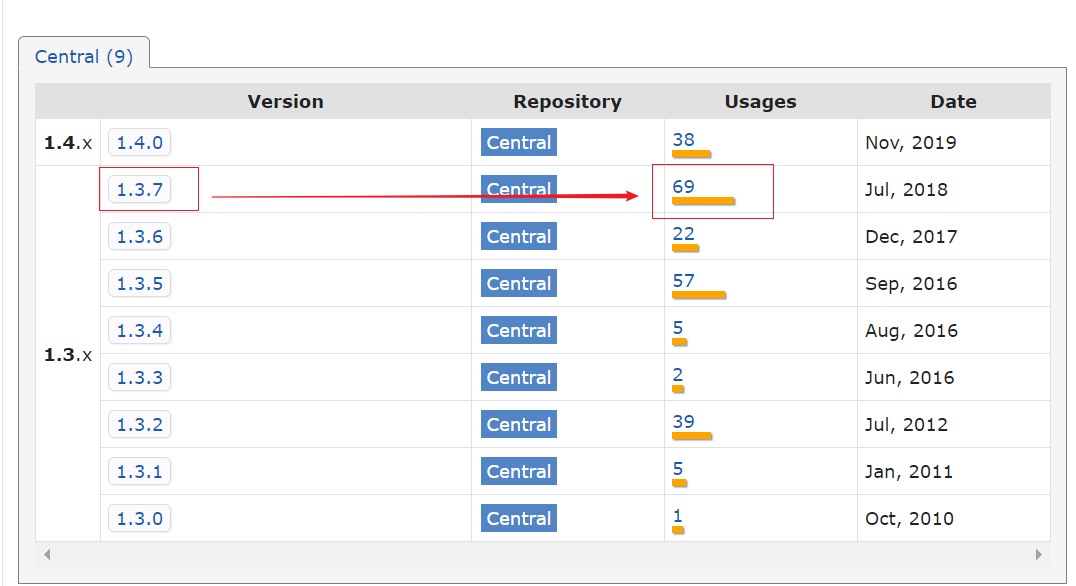Select the date Sep, 2016
The height and width of the screenshot is (586, 1076).
click(911, 283)
